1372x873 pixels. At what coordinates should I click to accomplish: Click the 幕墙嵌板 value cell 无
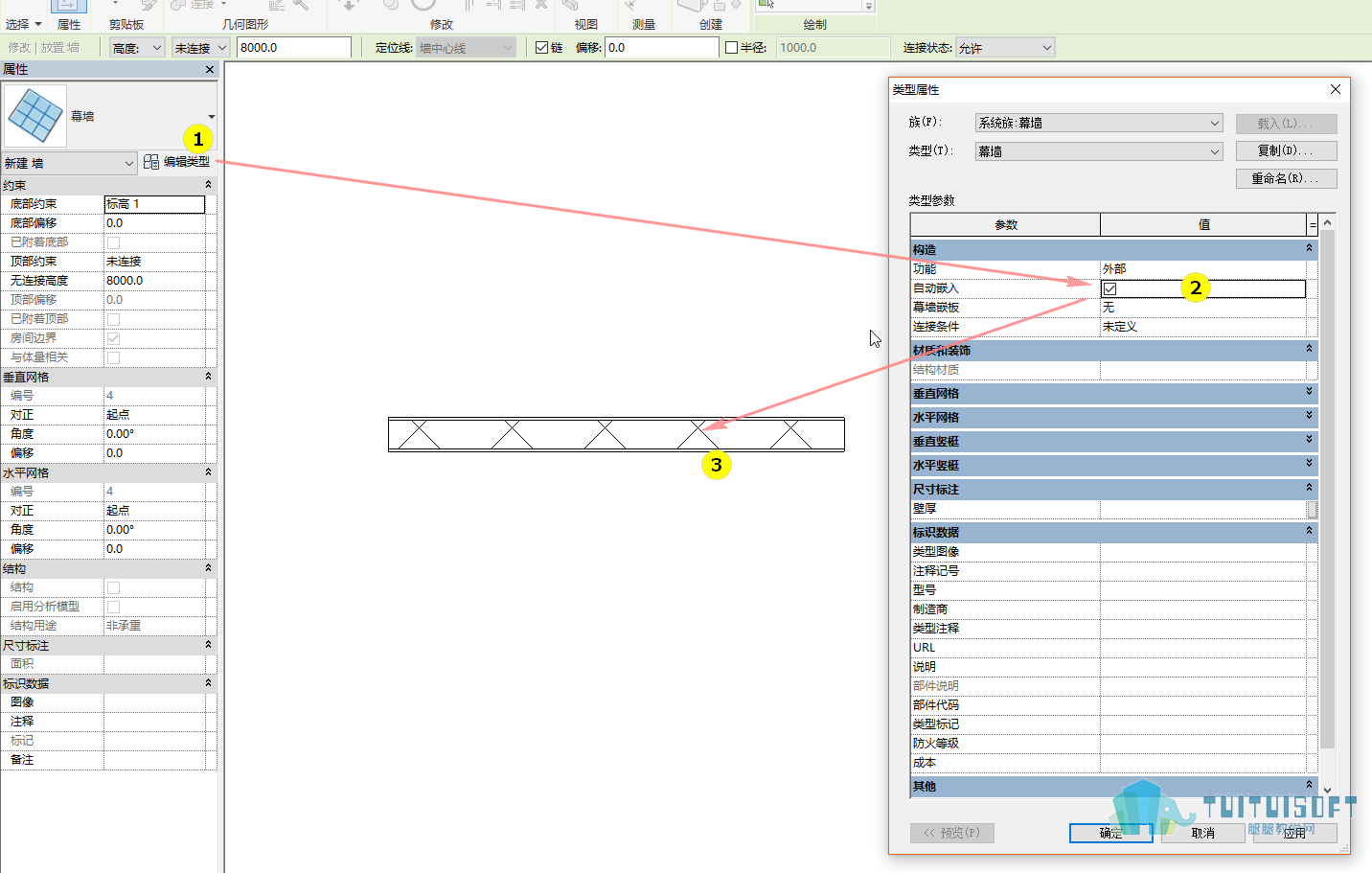[x=1202, y=308]
